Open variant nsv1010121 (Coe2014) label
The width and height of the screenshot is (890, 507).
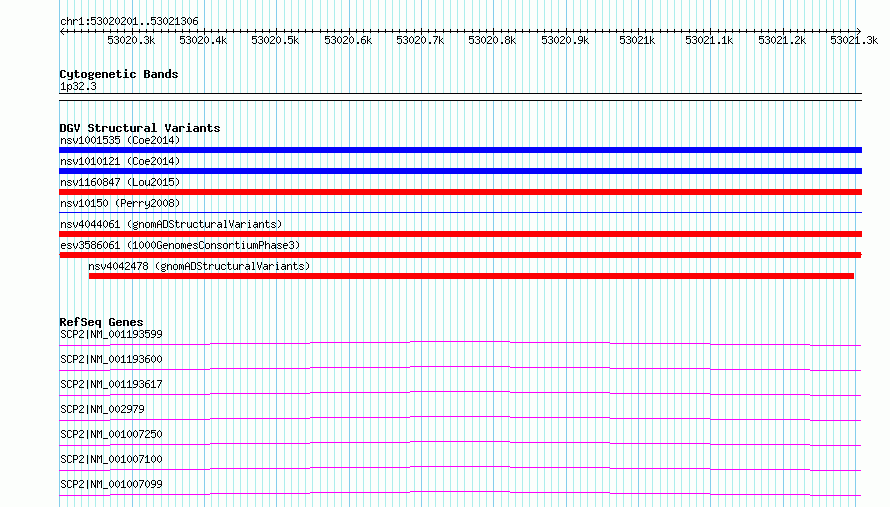pos(120,161)
